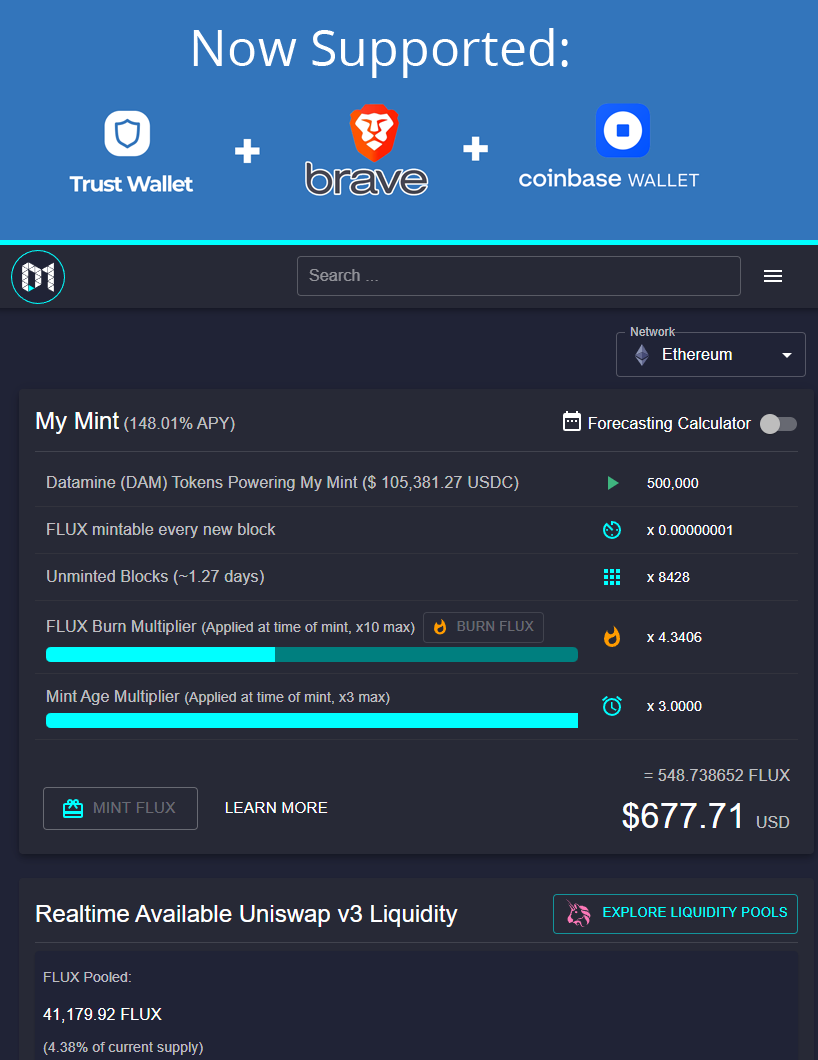Enable the Forecasting Calculator toggle

point(777,423)
